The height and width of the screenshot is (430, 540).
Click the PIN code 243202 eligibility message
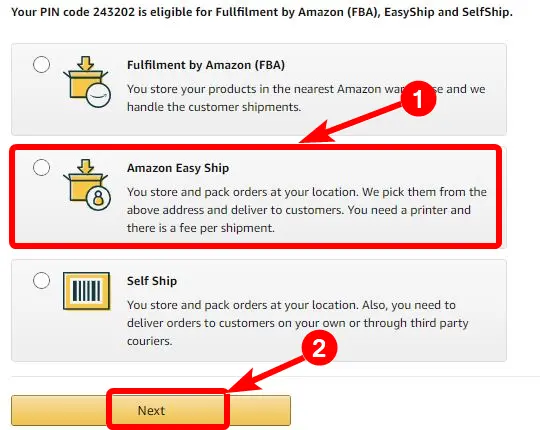(262, 12)
